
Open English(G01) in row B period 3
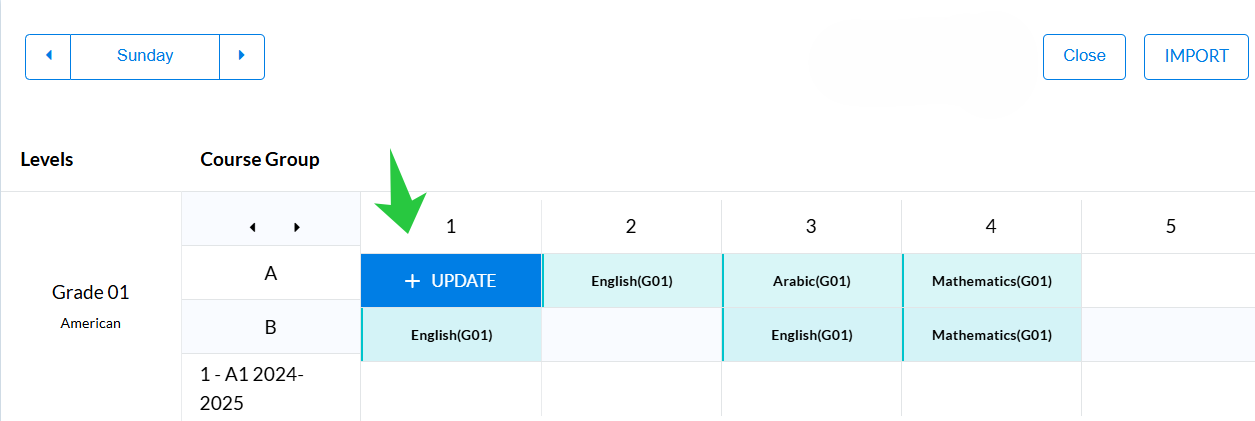pos(812,335)
